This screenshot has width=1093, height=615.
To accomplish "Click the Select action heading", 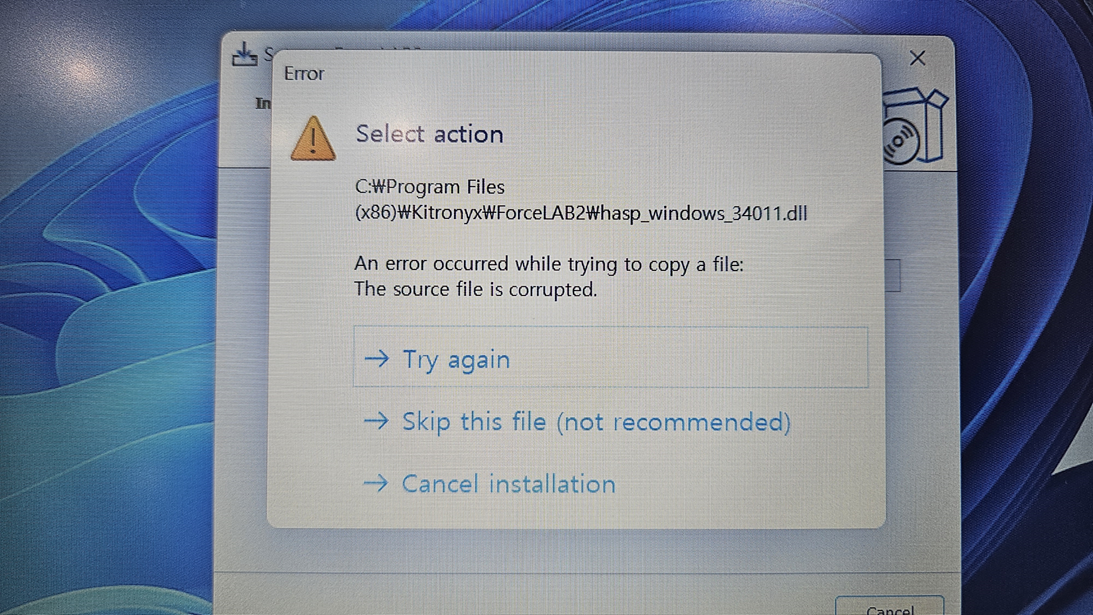I will (429, 134).
